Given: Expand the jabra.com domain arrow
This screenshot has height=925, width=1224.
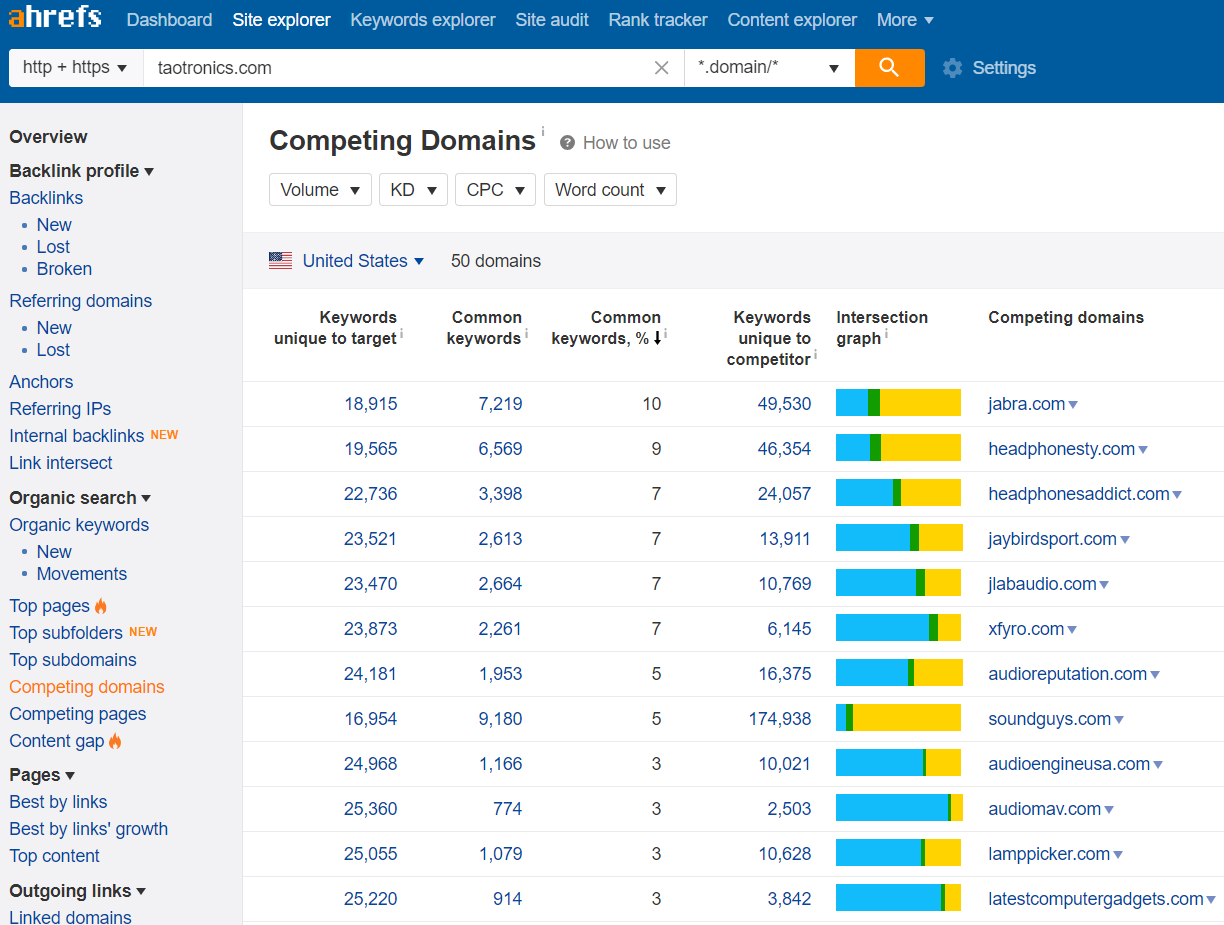Looking at the screenshot, I should click(x=1073, y=405).
